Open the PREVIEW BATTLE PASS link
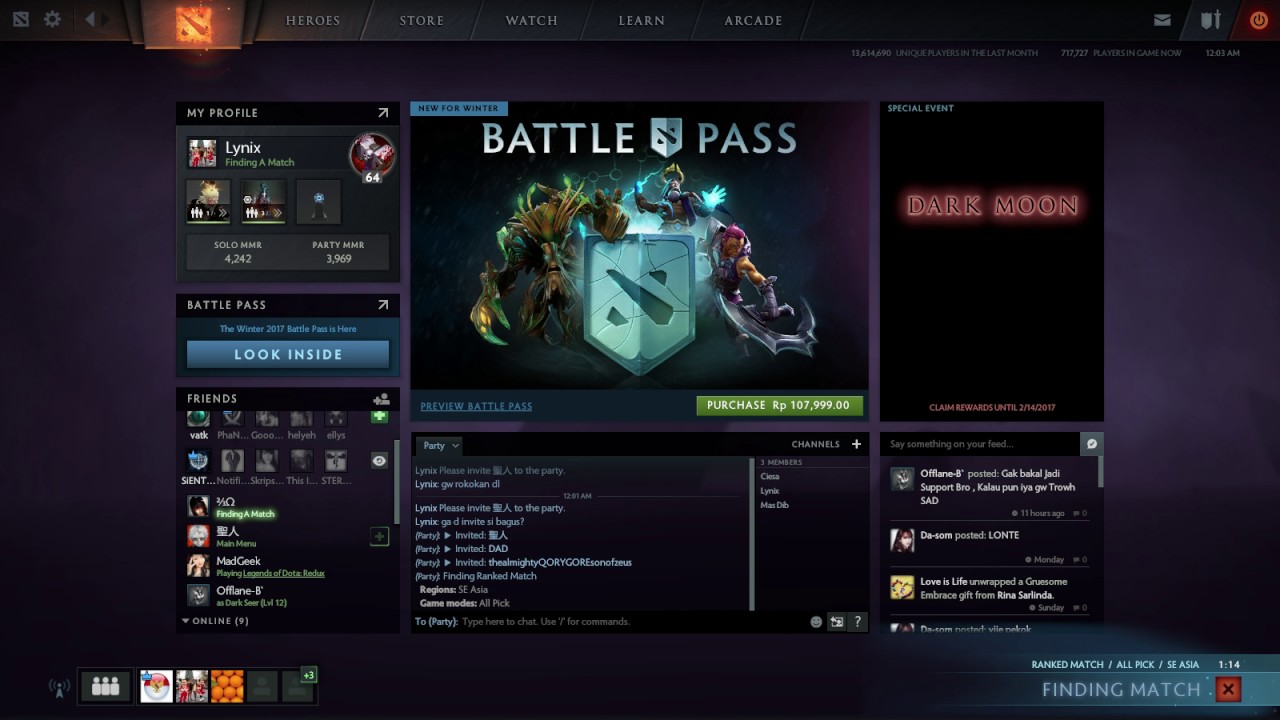 point(476,406)
